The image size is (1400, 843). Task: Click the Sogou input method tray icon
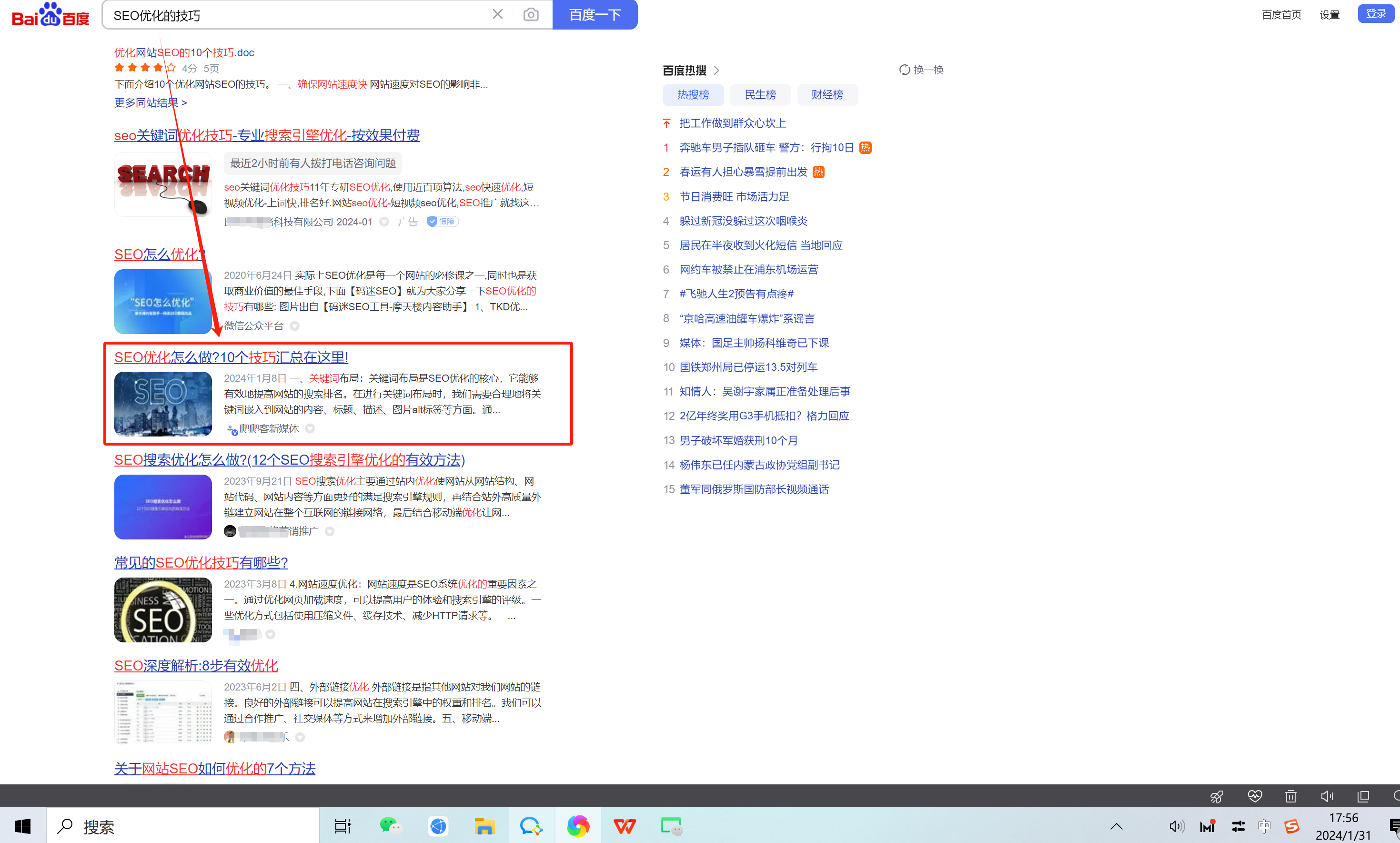(1293, 826)
